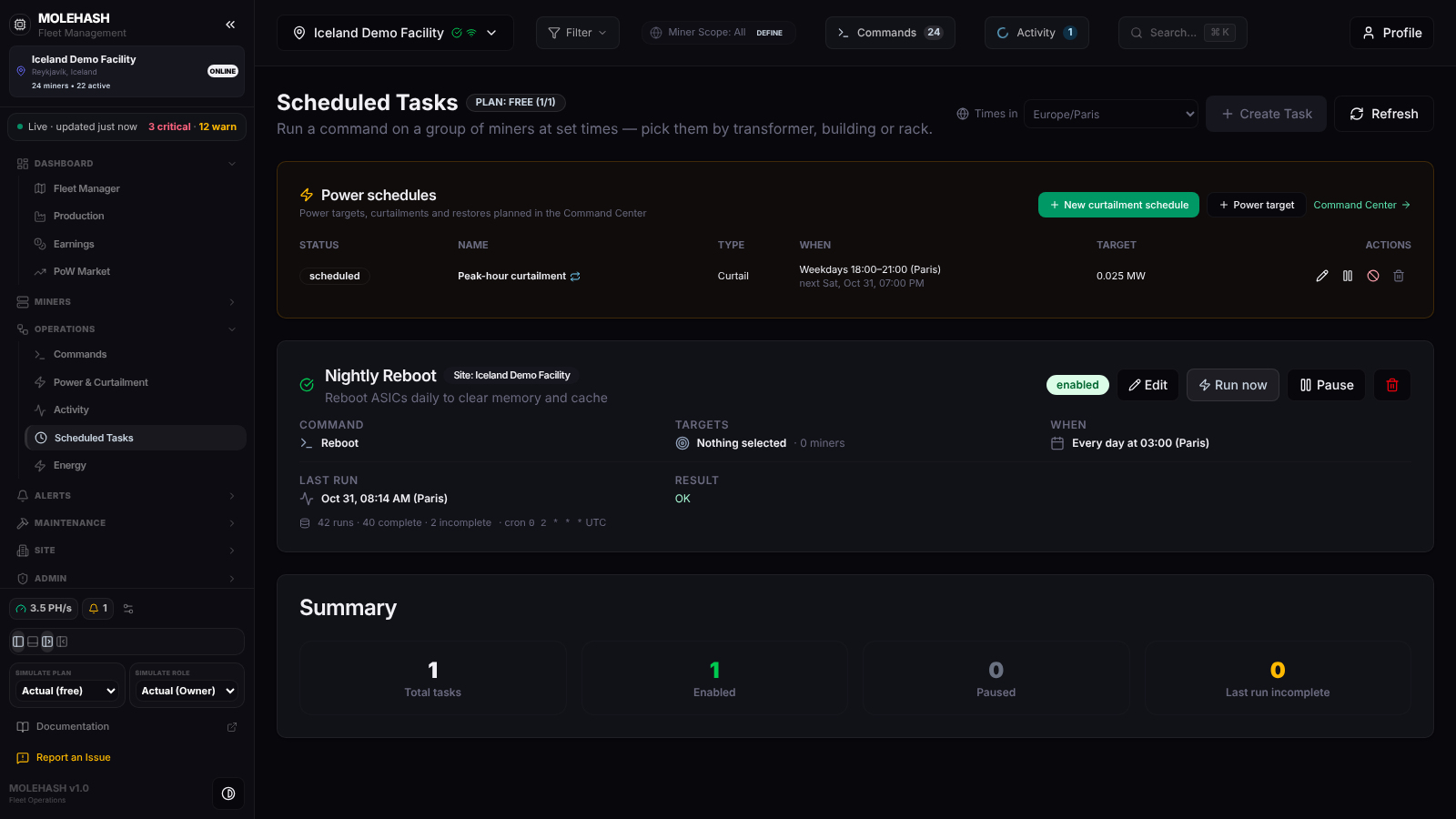Click the Power schedules lightning bolt icon
The width and height of the screenshot is (1456, 819).
point(307,195)
